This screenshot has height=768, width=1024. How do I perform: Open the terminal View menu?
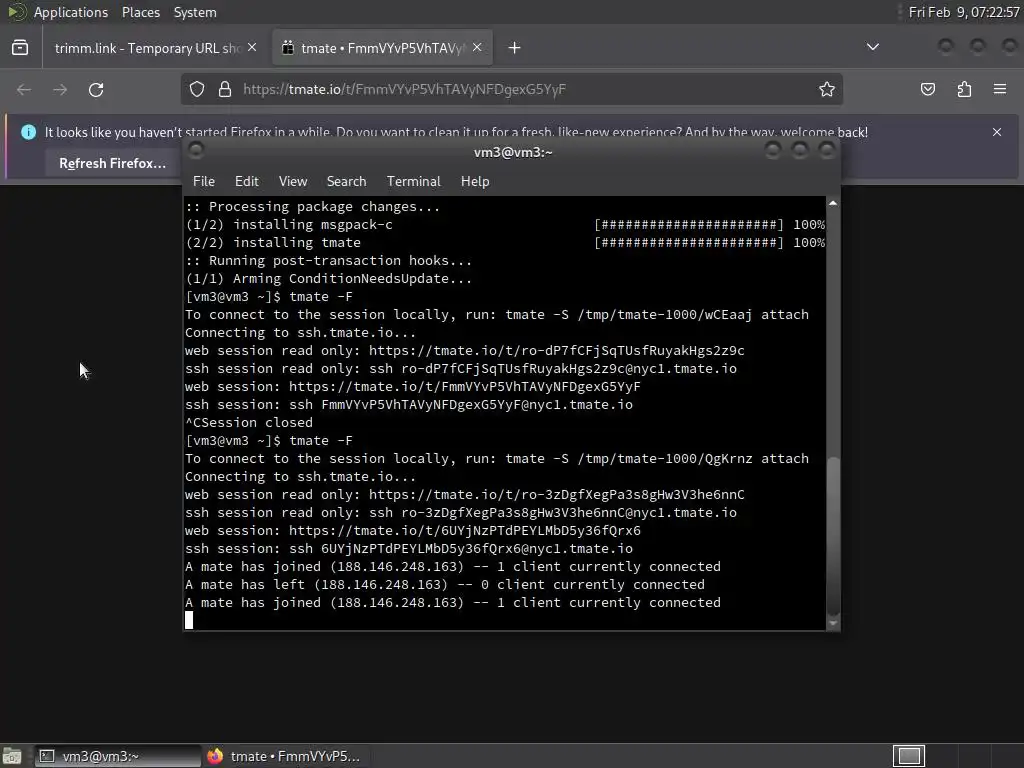[293, 182]
